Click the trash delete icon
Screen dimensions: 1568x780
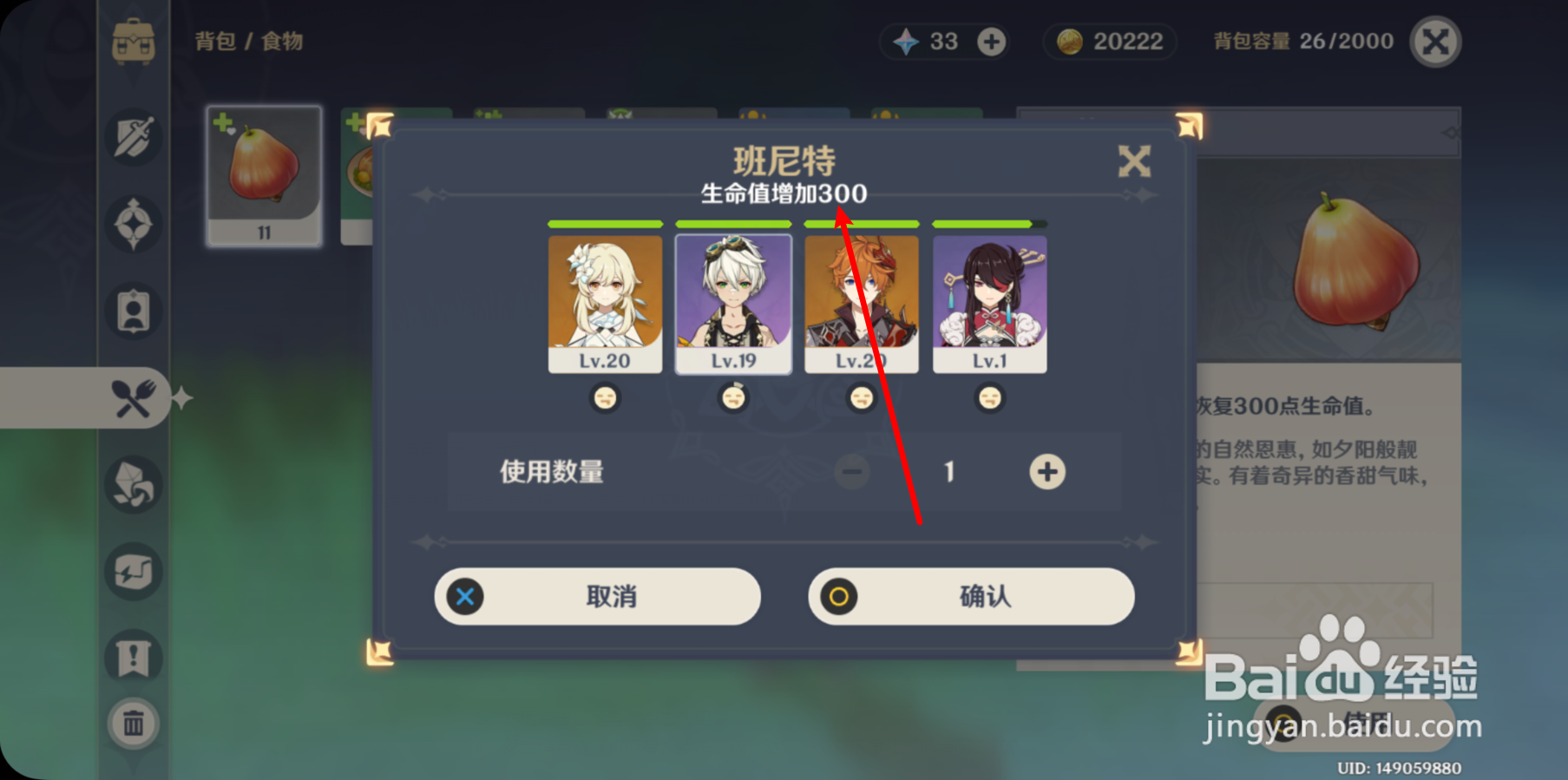click(x=134, y=723)
